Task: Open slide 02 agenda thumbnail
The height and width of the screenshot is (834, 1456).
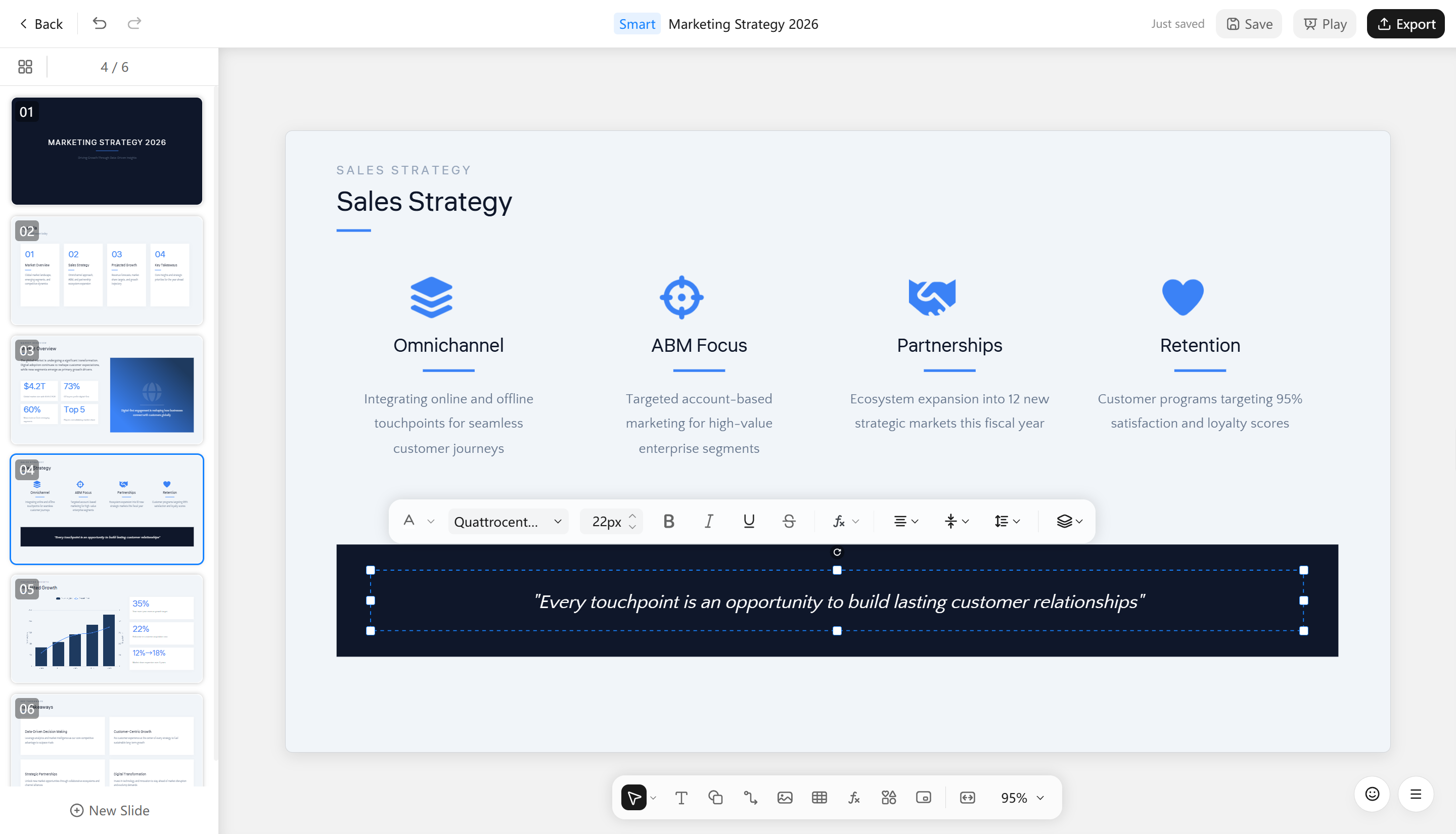Action: click(x=107, y=270)
